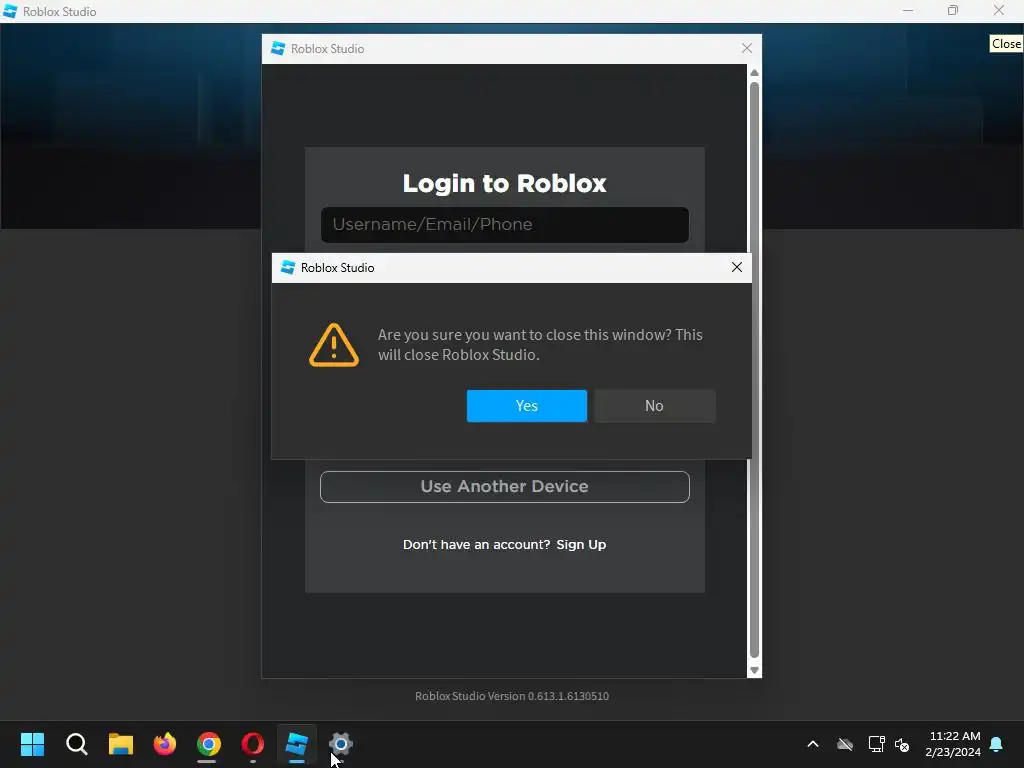Screen dimensions: 1024x768
Task: Show hidden icons in the system tray
Action: 813,744
